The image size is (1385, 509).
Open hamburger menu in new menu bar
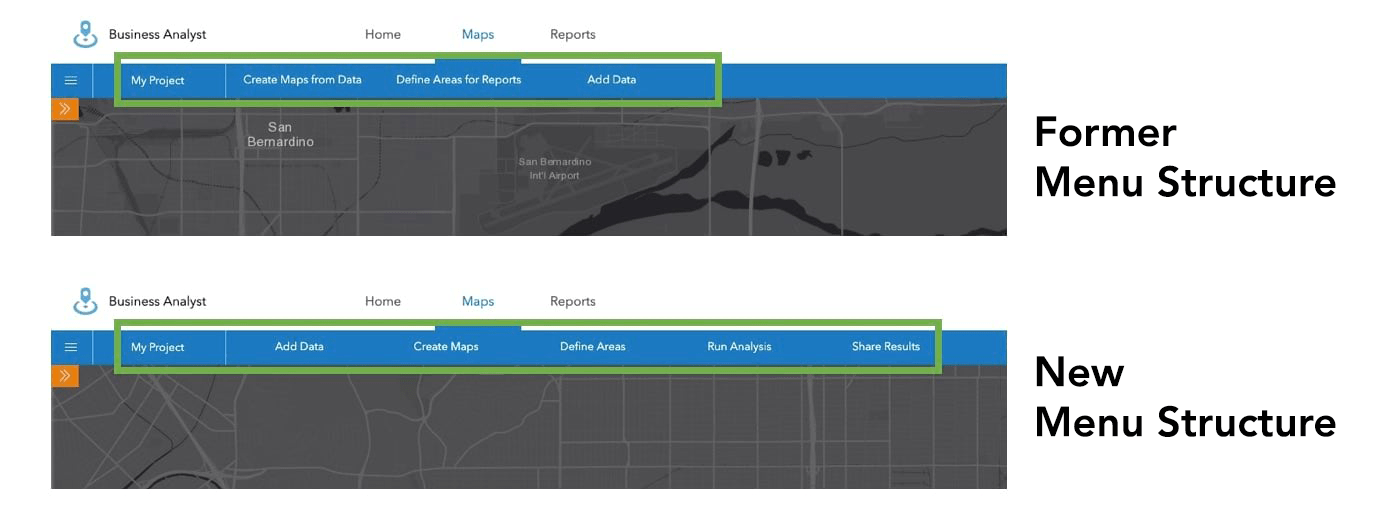(71, 347)
